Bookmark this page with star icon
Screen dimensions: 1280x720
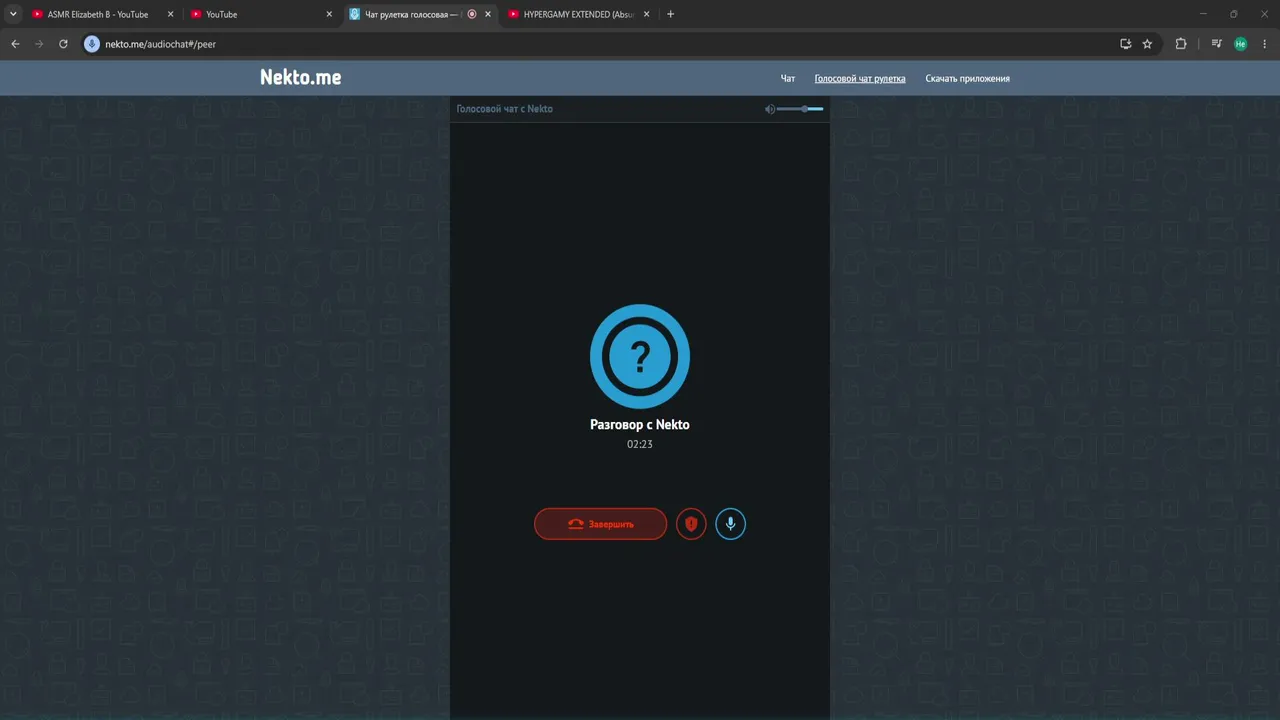pos(1147,44)
